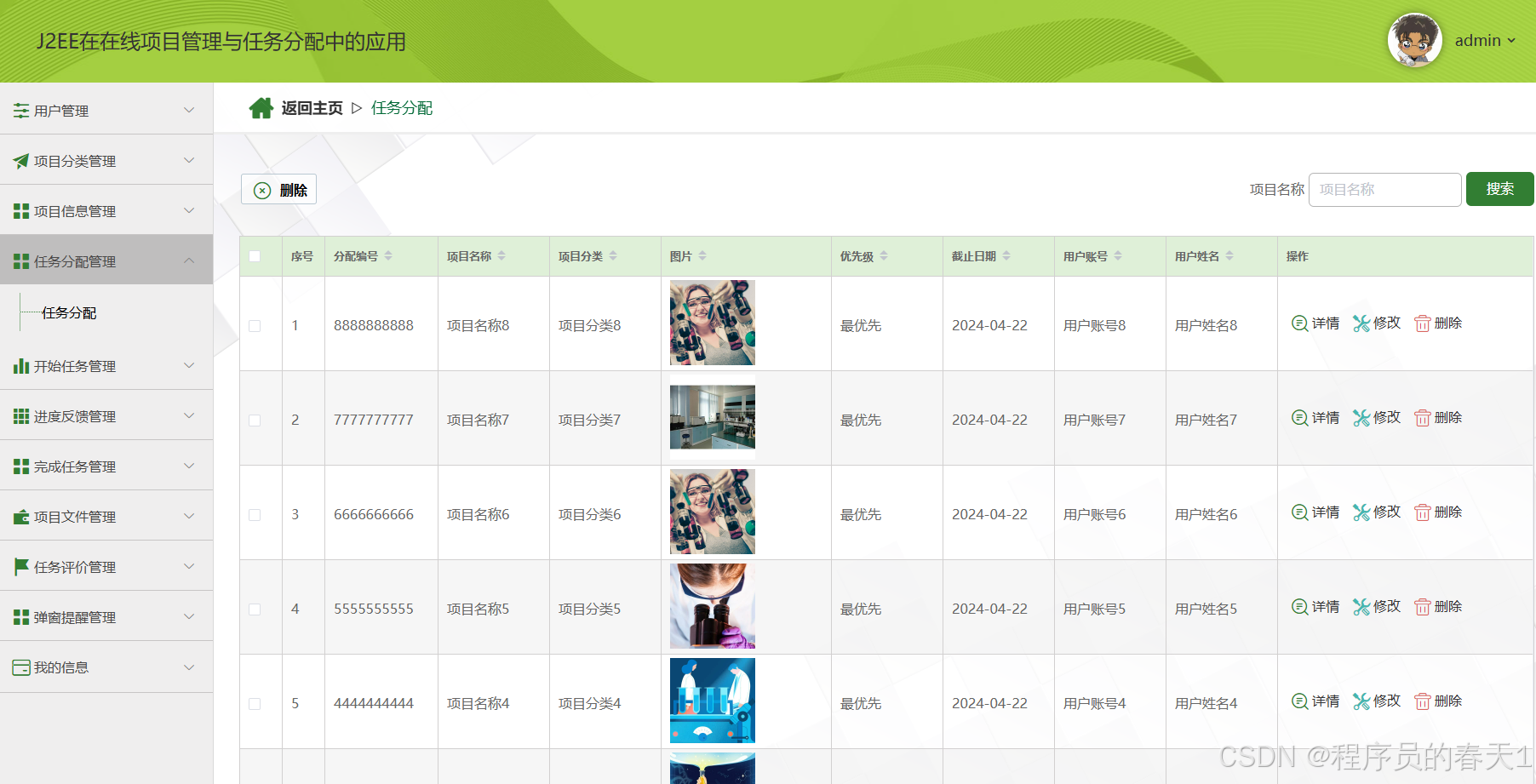Open the admin user dropdown arrow

[1511, 41]
